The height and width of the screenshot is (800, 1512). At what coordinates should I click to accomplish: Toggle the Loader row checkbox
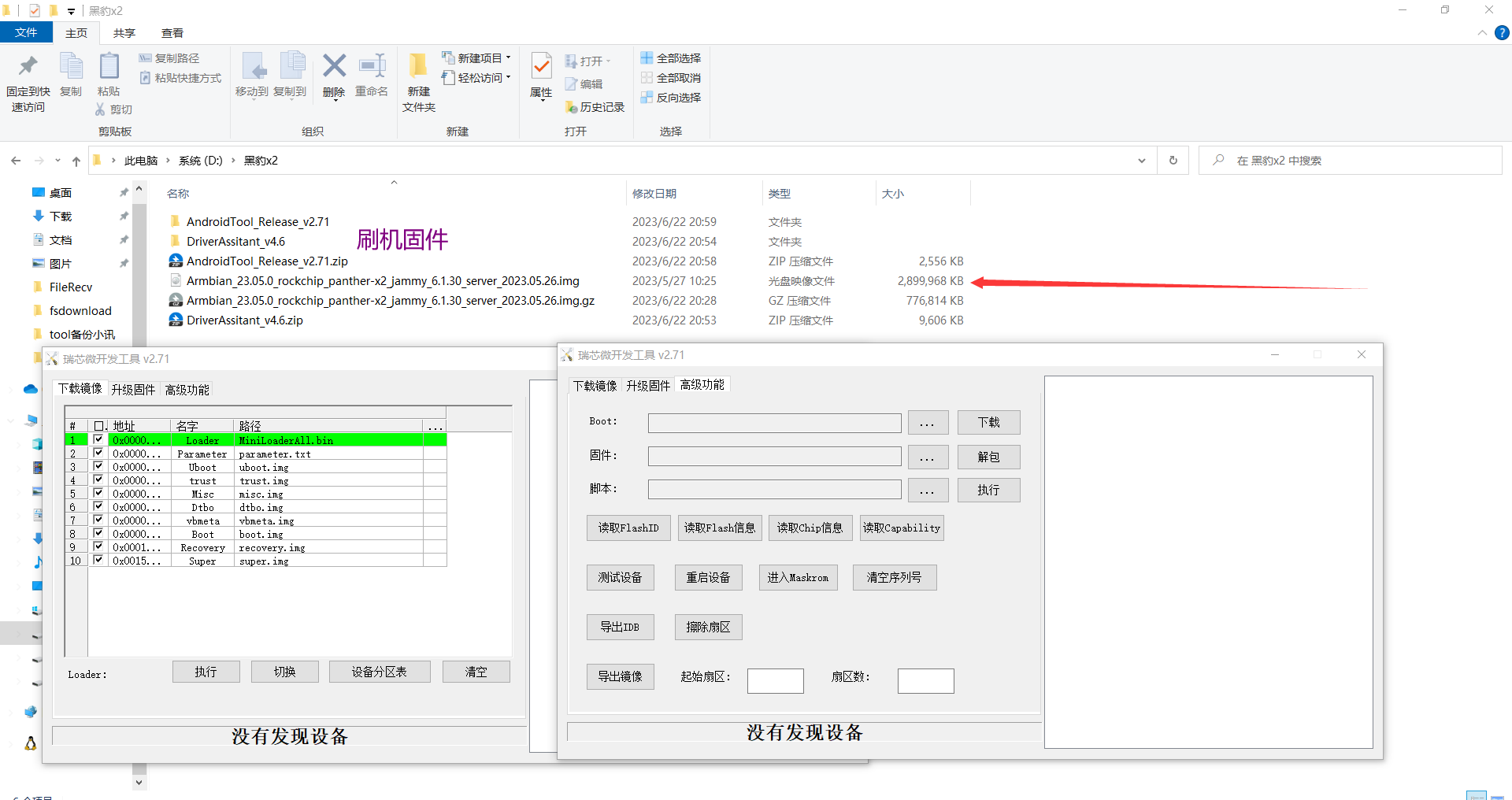98,439
